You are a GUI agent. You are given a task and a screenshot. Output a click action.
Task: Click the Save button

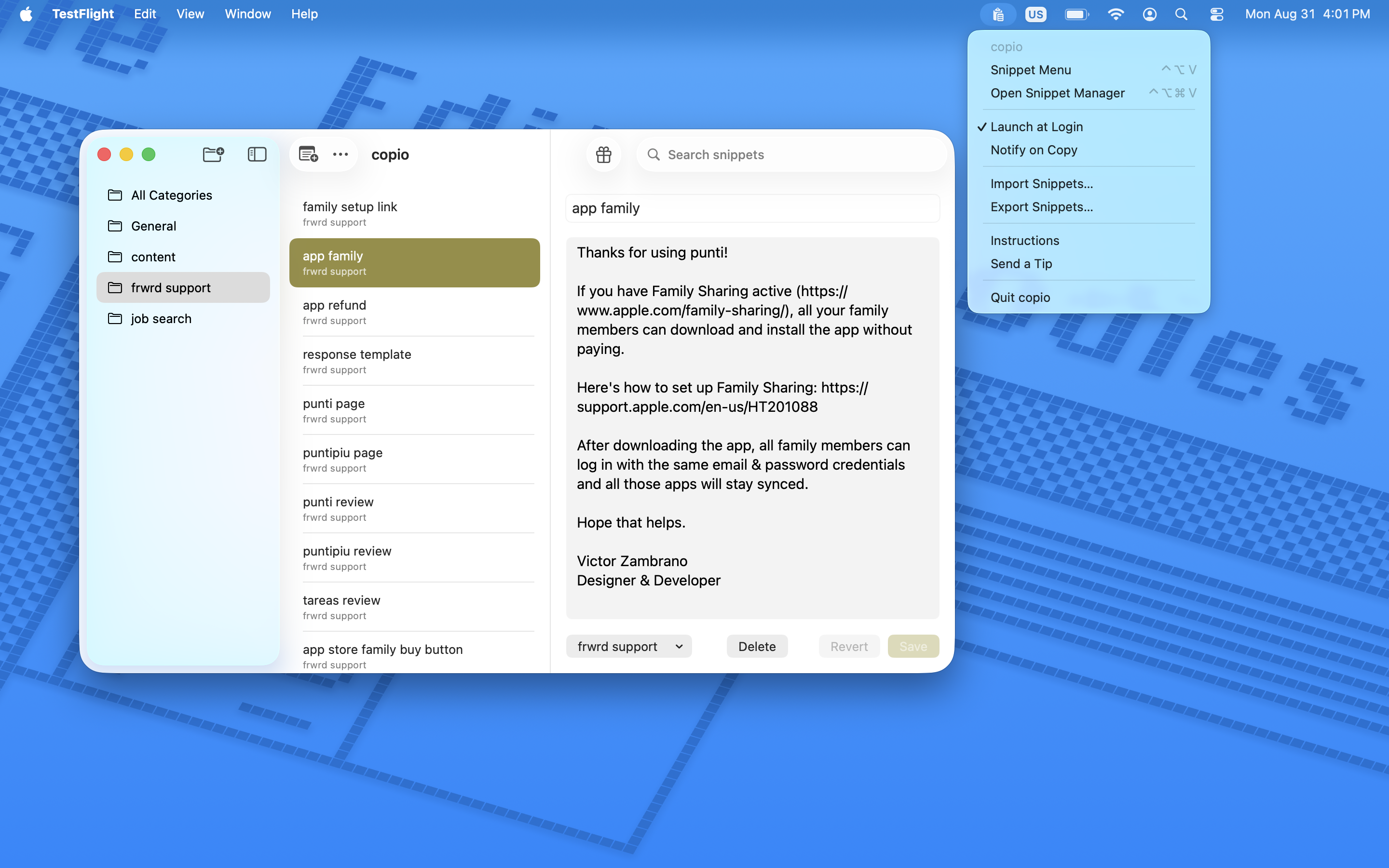pyautogui.click(x=913, y=646)
